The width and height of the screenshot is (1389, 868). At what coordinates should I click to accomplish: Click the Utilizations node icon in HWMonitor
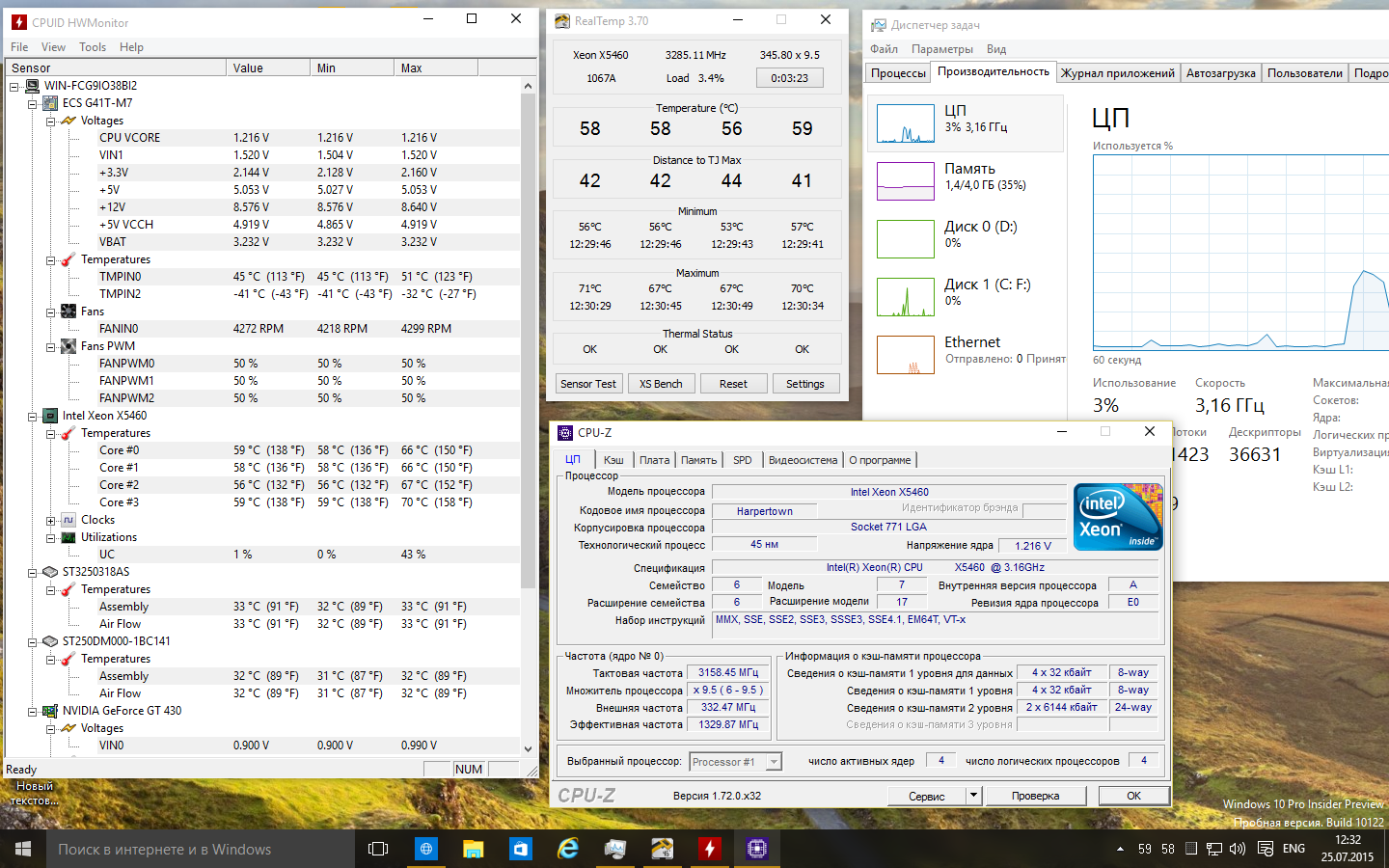[x=68, y=537]
